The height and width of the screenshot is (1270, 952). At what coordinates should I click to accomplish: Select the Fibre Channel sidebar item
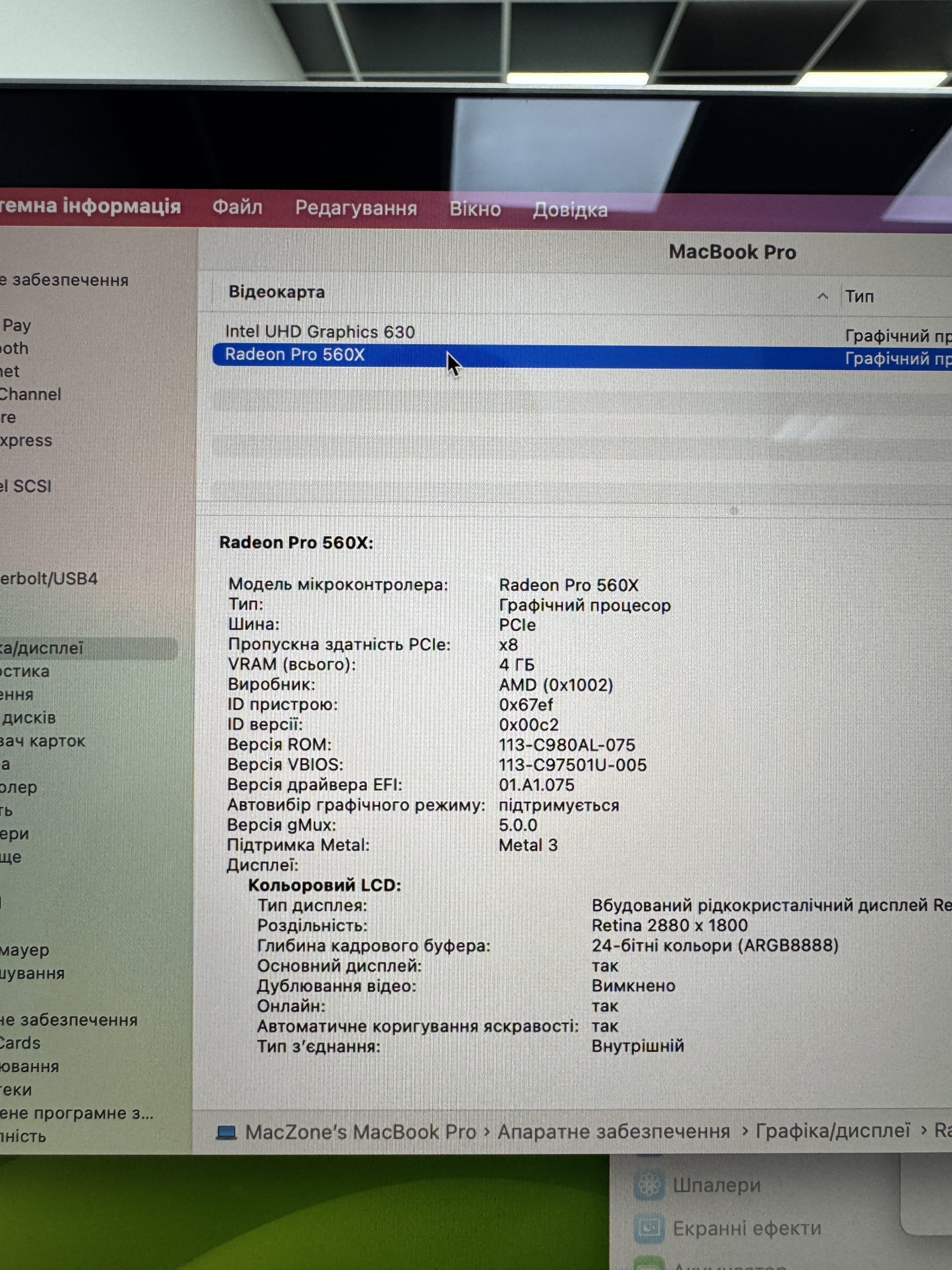click(x=30, y=394)
